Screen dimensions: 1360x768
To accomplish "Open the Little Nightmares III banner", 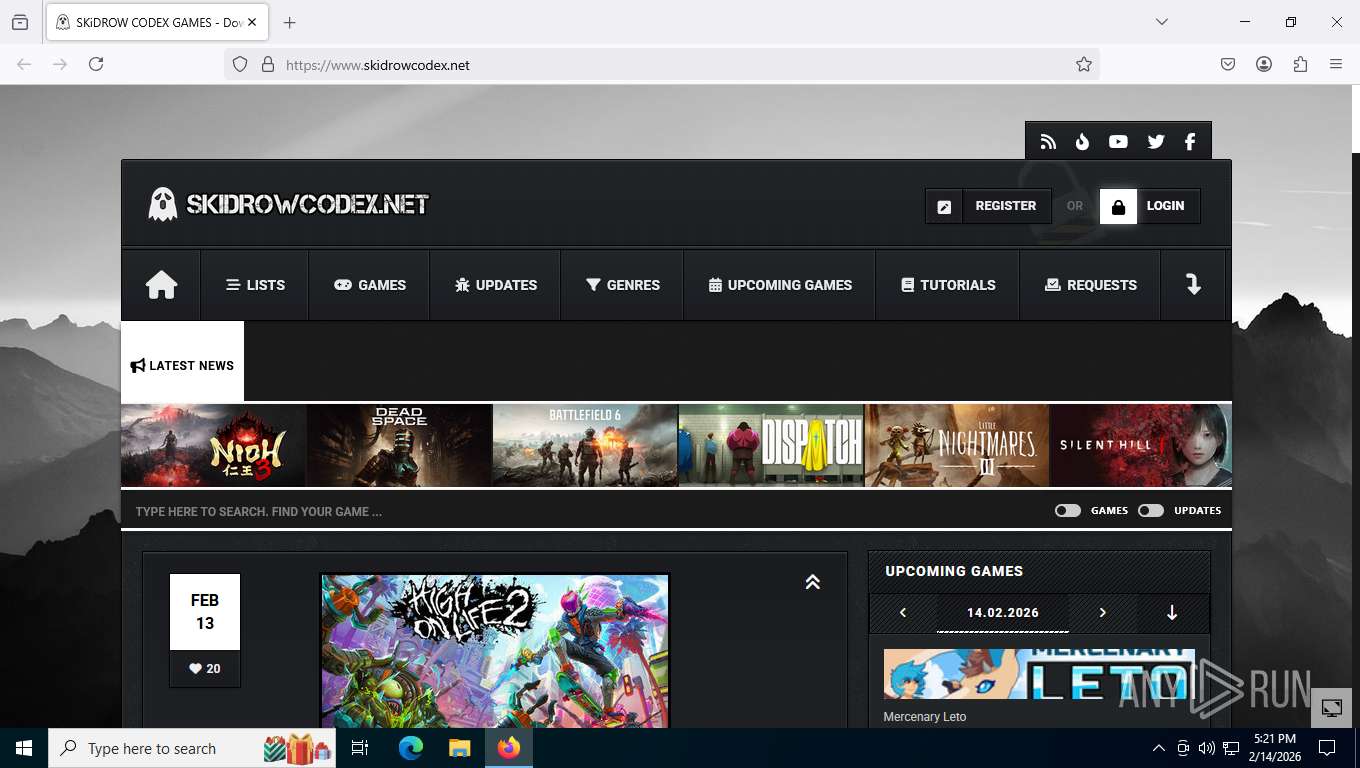I will tap(957, 445).
